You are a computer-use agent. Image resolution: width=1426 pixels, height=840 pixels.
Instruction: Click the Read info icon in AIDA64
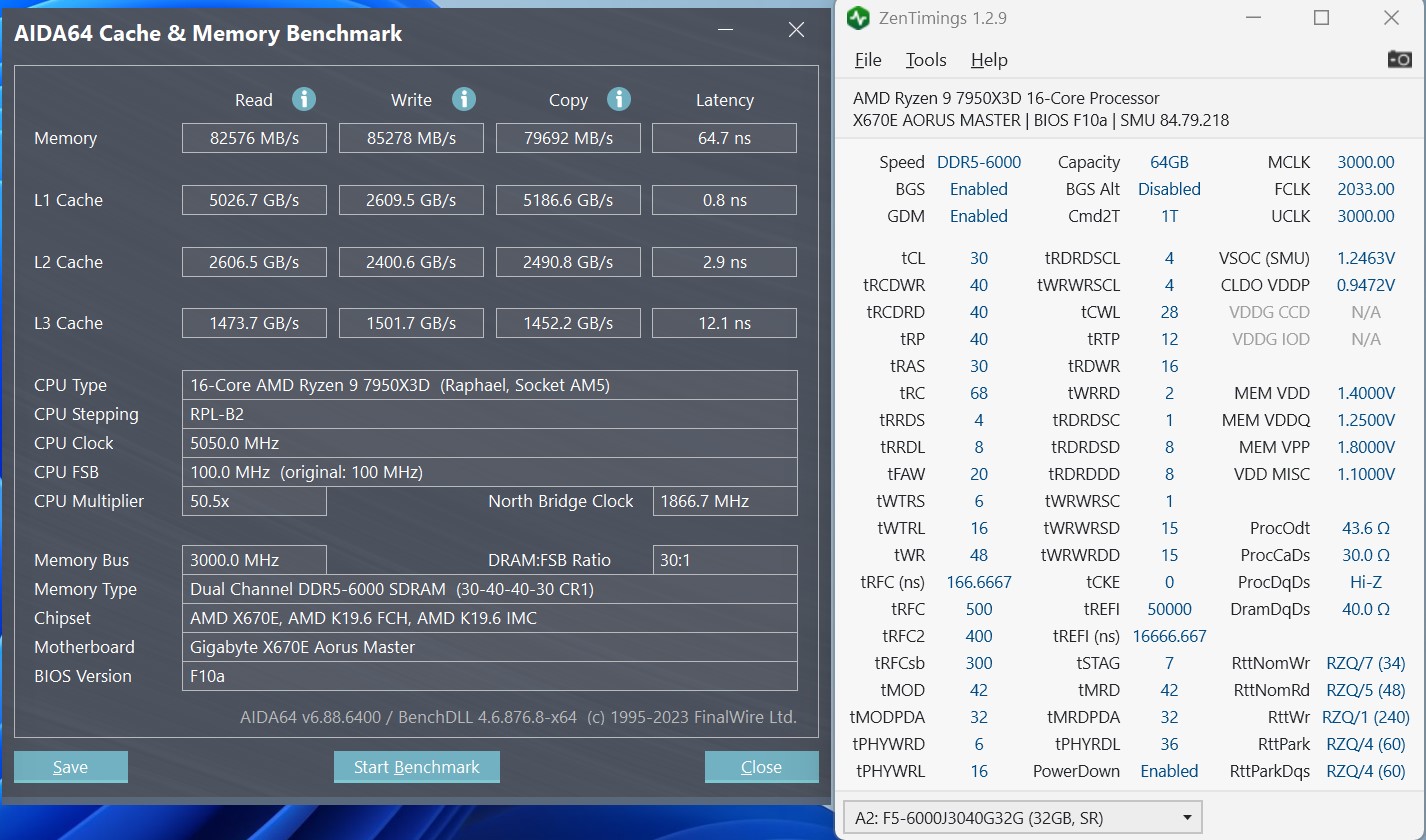[x=304, y=99]
